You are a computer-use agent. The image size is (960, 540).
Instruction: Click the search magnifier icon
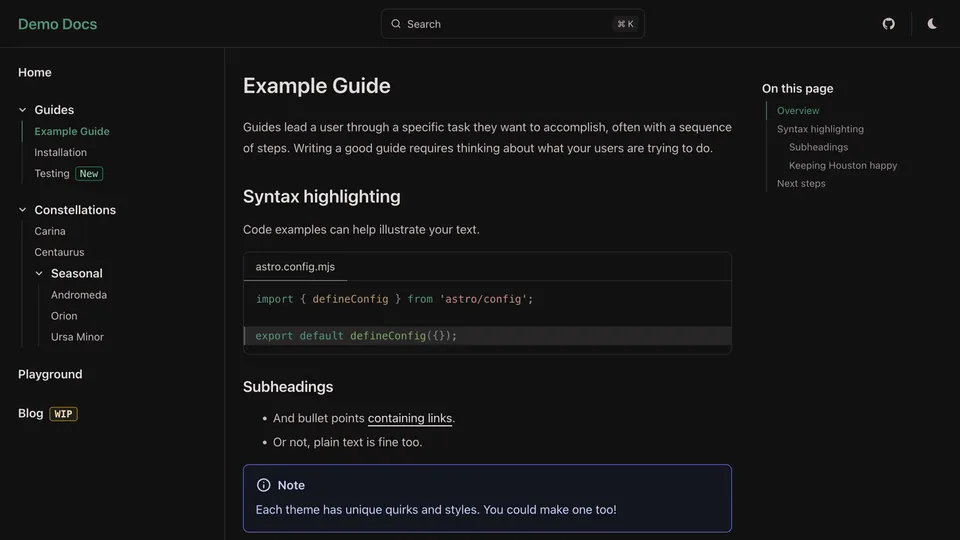[x=396, y=24]
